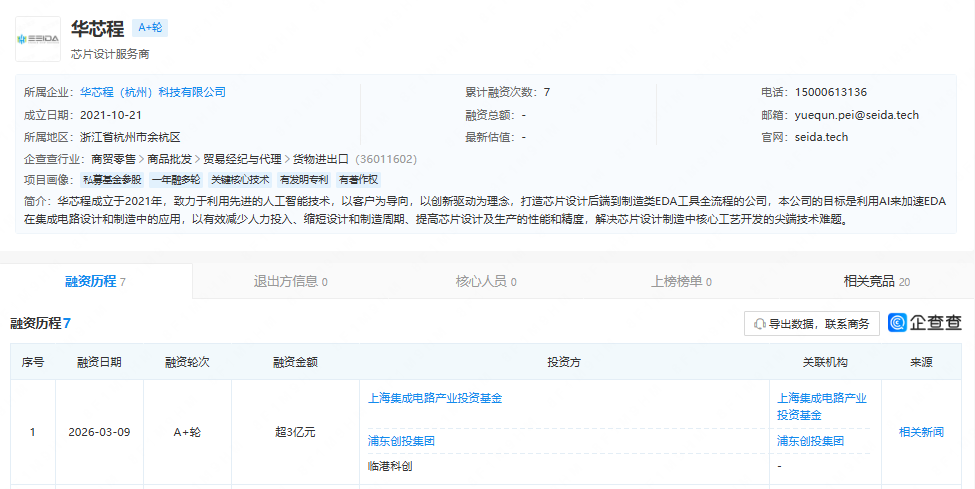975x489 pixels.
Task: Switch to the 核心人员 tab
Action: (x=486, y=281)
